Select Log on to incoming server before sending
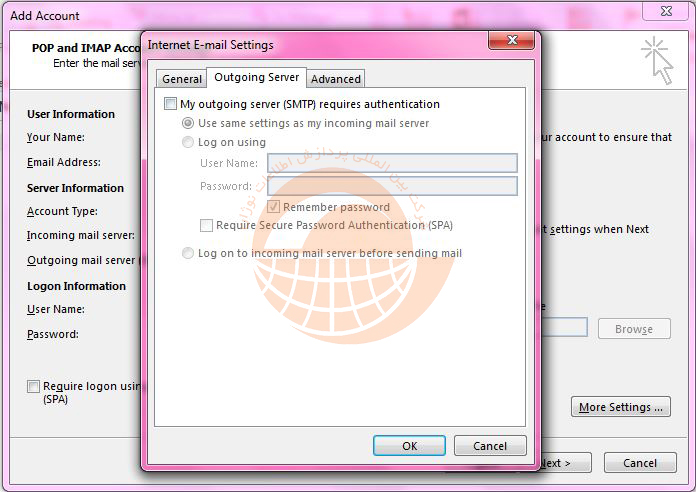Viewport: 696px width, 492px height. click(188, 254)
